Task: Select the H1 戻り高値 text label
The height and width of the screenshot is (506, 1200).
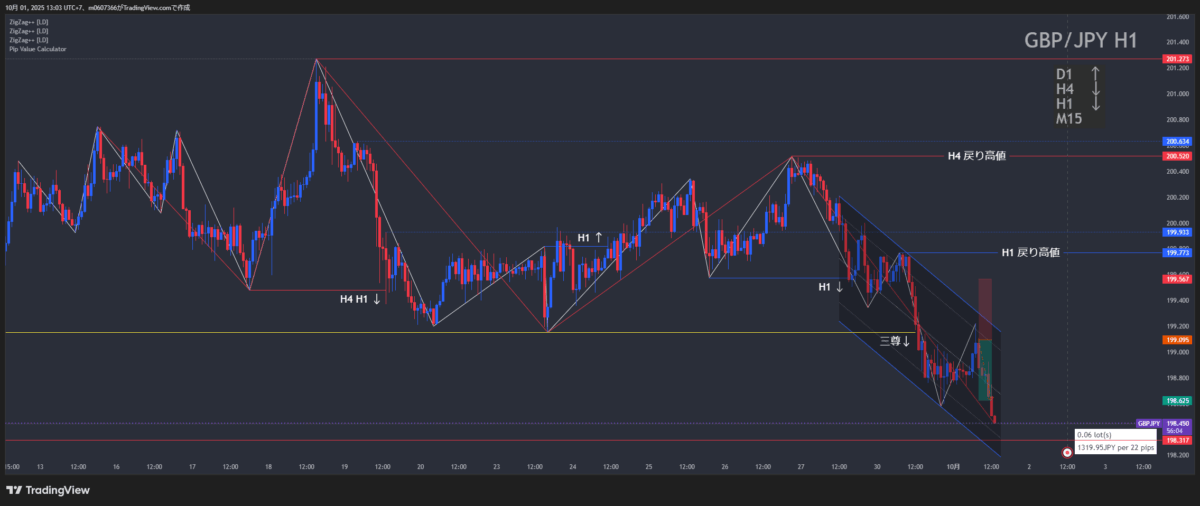Action: click(x=1030, y=253)
